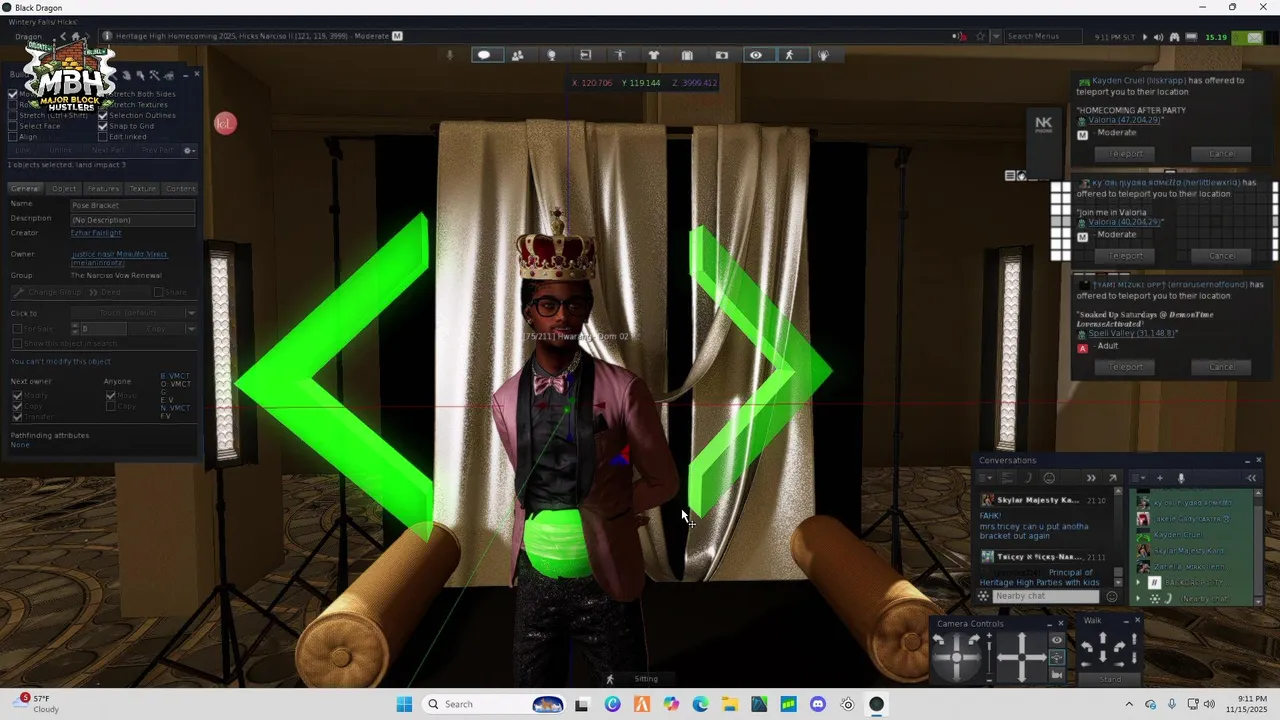
Task: Select the Create wand tool in Build panel
Action: click(154, 75)
